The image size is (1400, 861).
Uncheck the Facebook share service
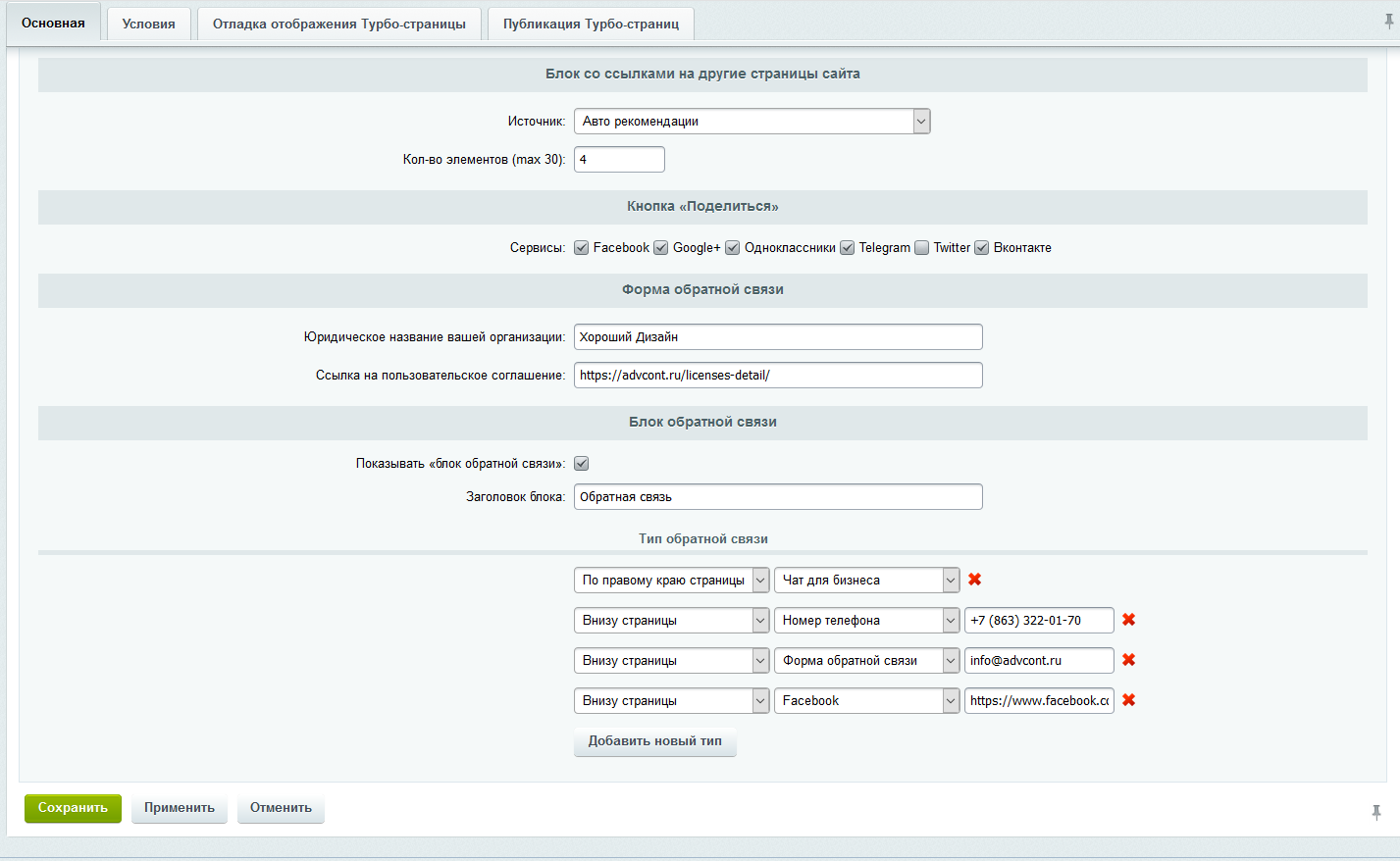(582, 248)
